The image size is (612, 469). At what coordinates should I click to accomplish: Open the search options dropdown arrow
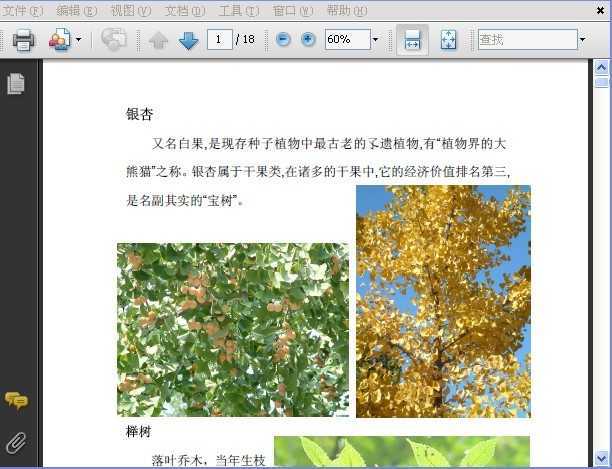582,39
